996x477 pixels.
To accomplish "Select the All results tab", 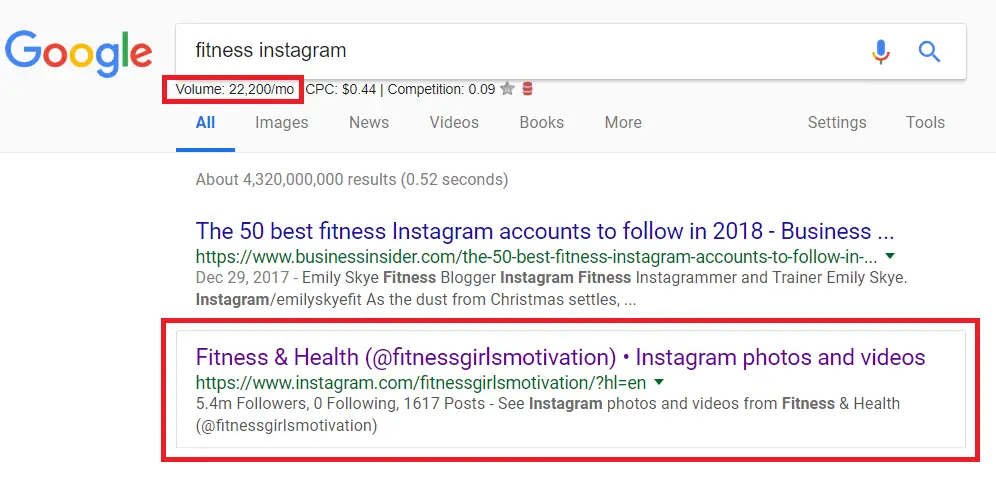I will [x=205, y=123].
